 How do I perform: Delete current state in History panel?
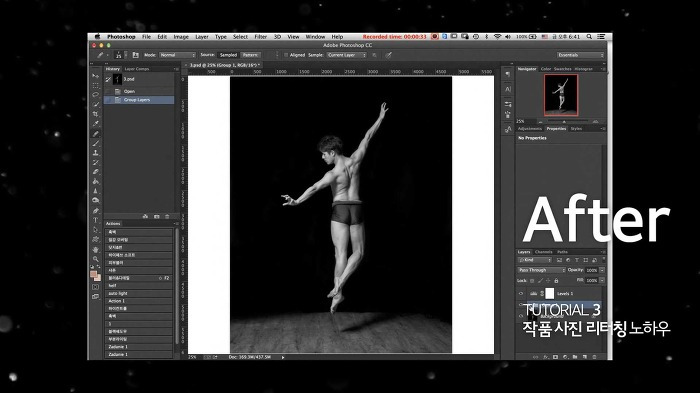point(167,216)
